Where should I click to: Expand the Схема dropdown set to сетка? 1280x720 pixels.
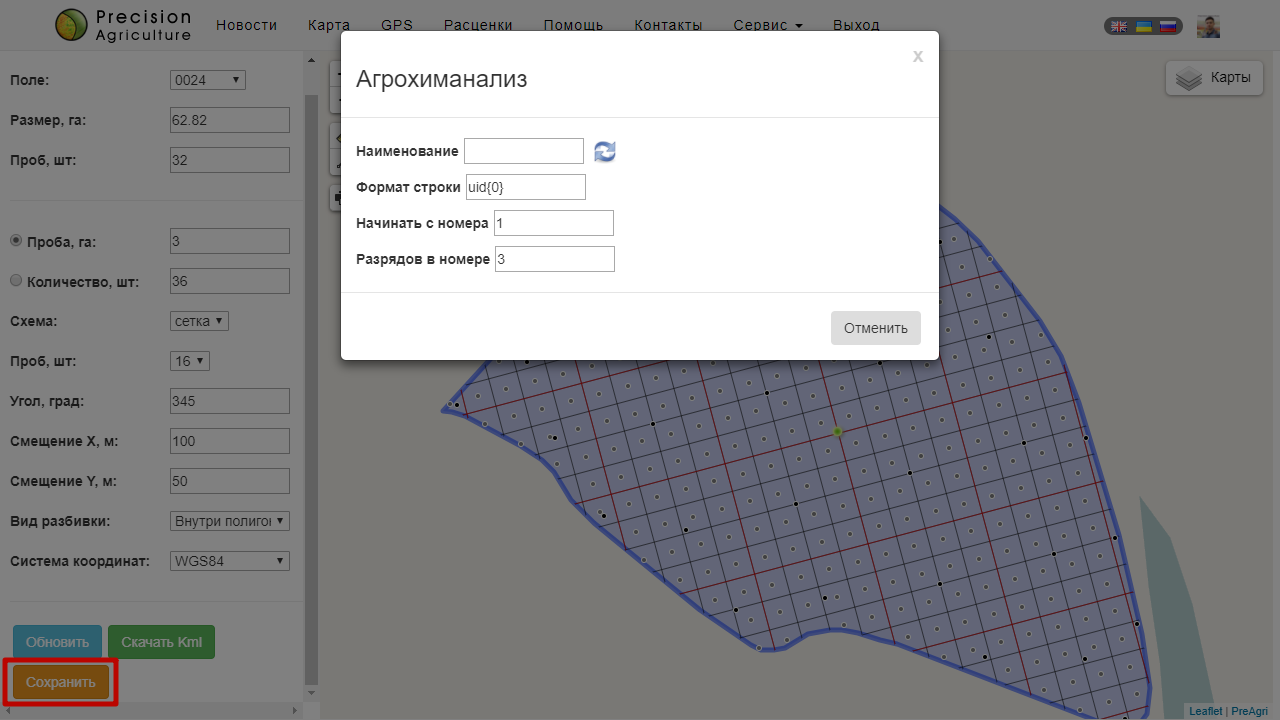tap(200, 321)
